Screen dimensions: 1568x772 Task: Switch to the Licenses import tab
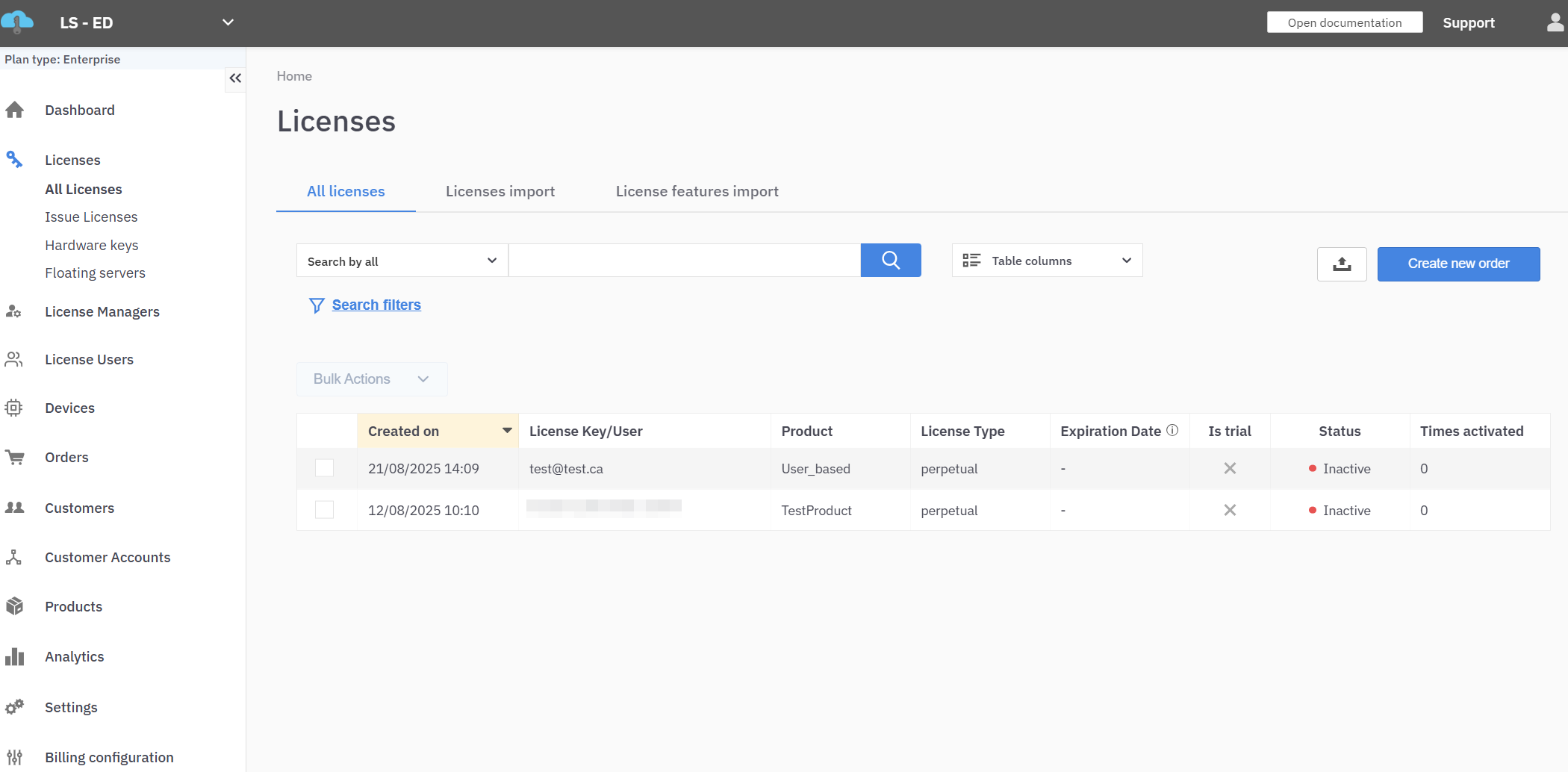coord(500,191)
